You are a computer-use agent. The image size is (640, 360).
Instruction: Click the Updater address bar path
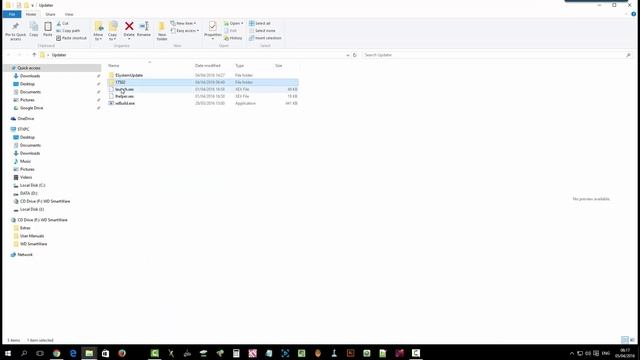click(x=59, y=55)
